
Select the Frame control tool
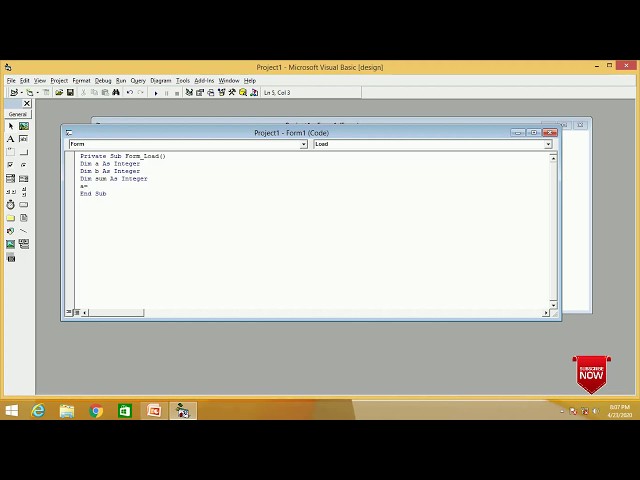pyautogui.click(x=11, y=152)
